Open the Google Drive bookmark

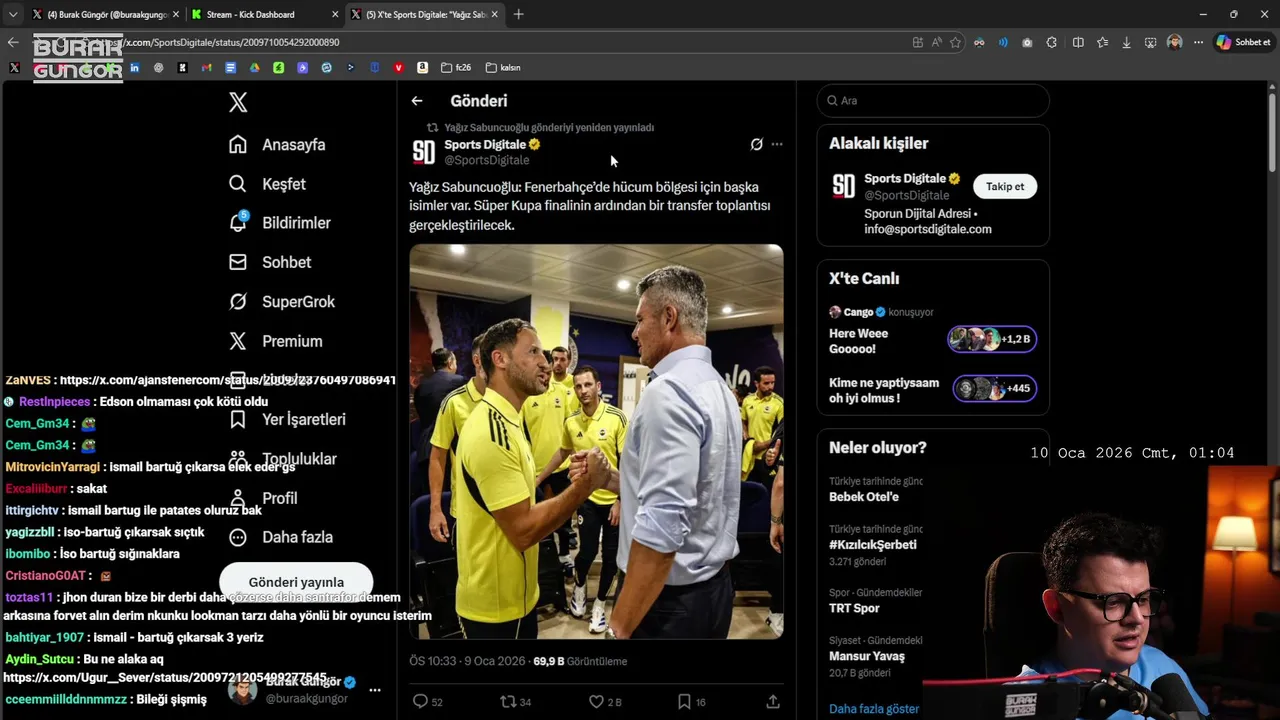[254, 68]
